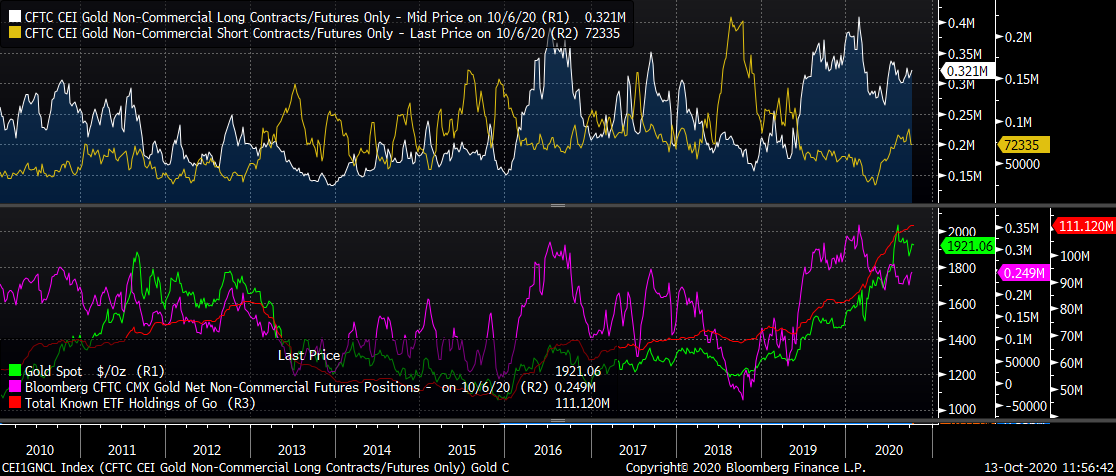Click the 13-Oct-2020 11:56:42 timestamp
The image size is (1116, 476).
(1050, 469)
